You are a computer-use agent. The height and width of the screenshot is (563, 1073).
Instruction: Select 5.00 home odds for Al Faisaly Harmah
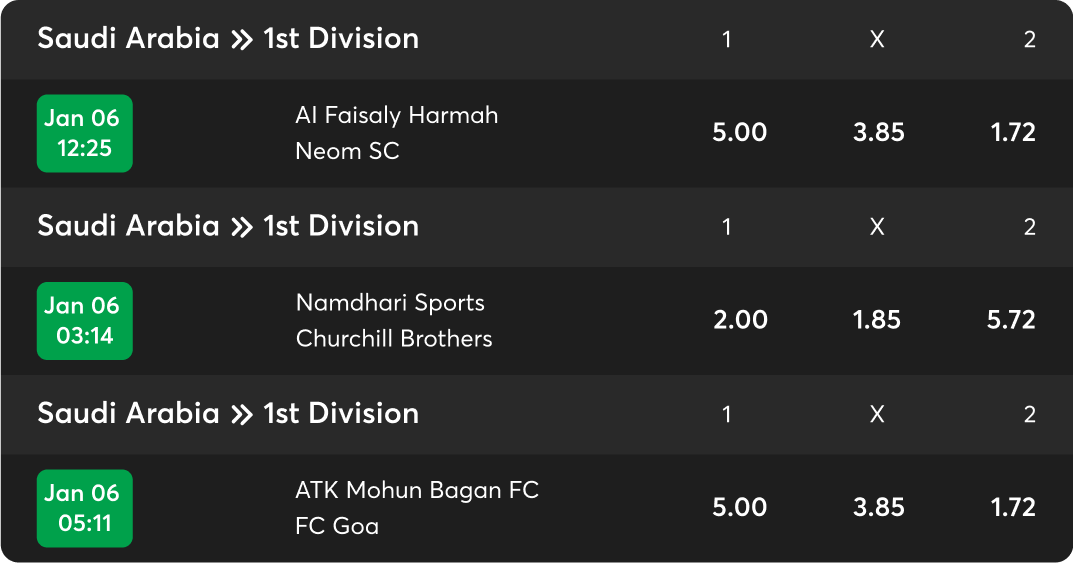pyautogui.click(x=739, y=133)
